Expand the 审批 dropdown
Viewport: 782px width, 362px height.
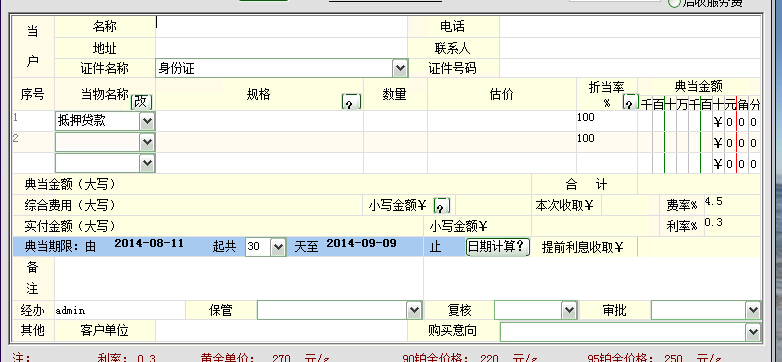(x=753, y=311)
